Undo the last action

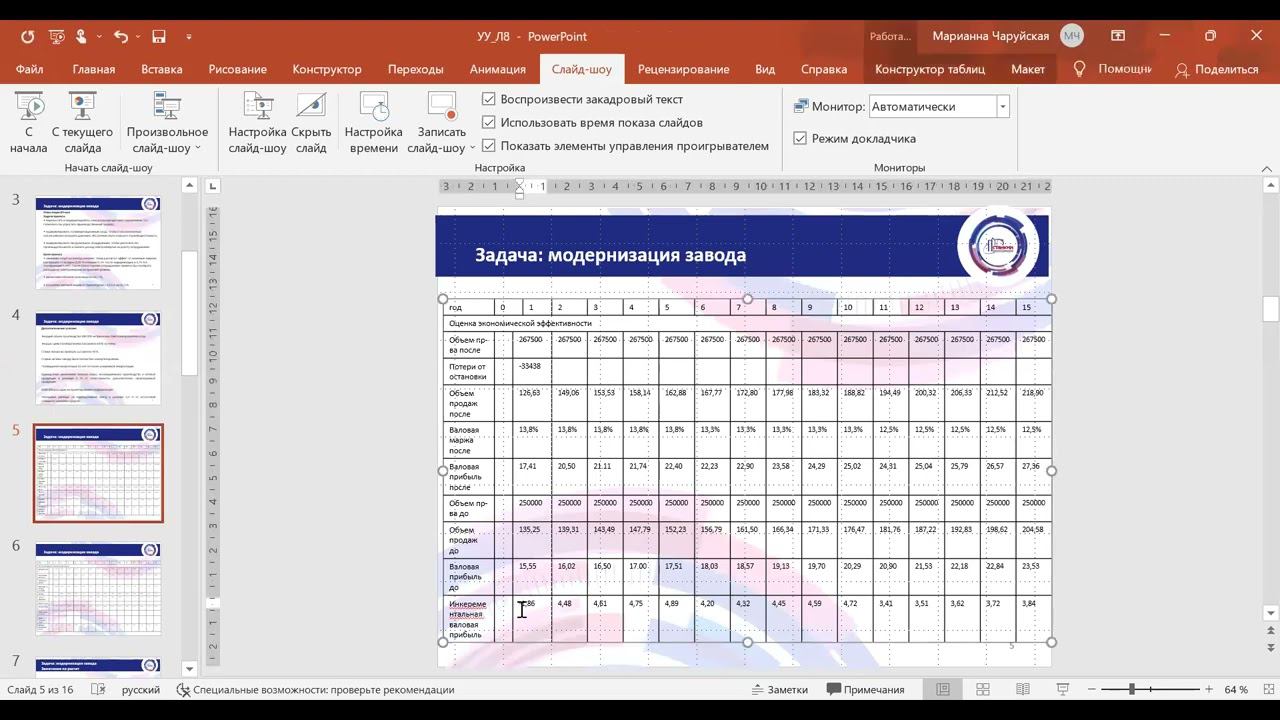pos(120,36)
